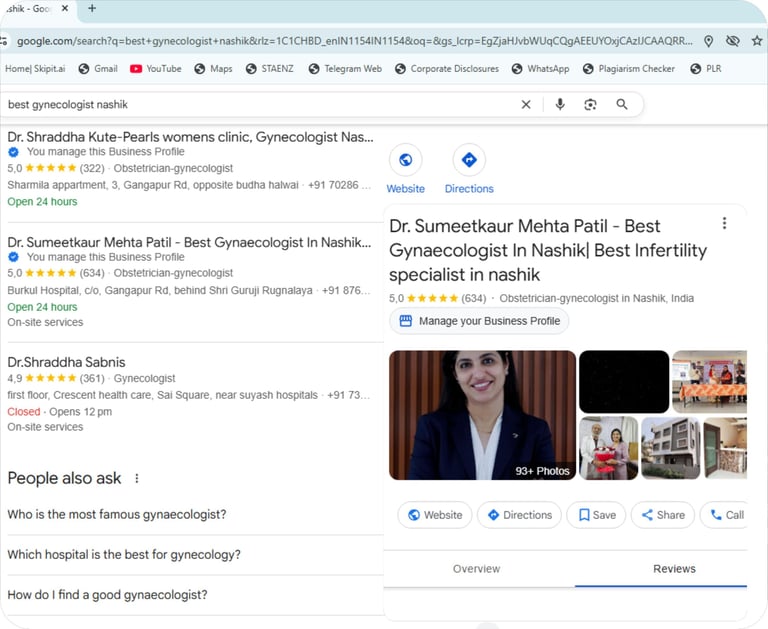Click Manage your Business Profile button

tap(479, 321)
